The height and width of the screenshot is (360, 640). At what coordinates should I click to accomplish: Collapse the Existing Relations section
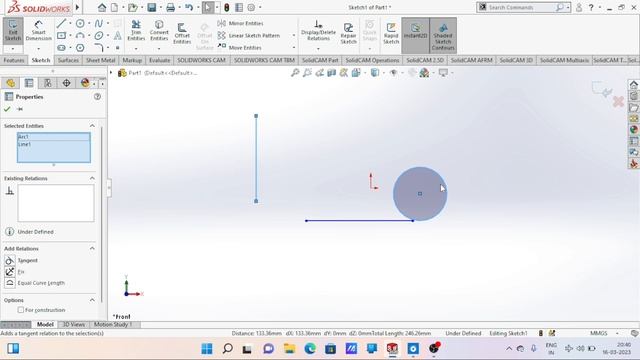pos(92,178)
